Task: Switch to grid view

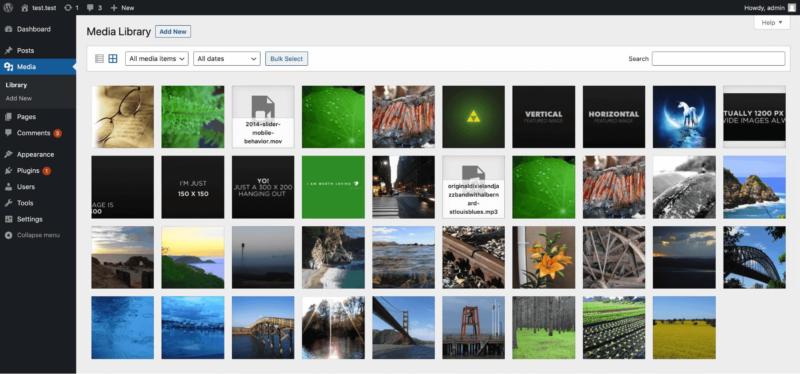Action: [113, 59]
